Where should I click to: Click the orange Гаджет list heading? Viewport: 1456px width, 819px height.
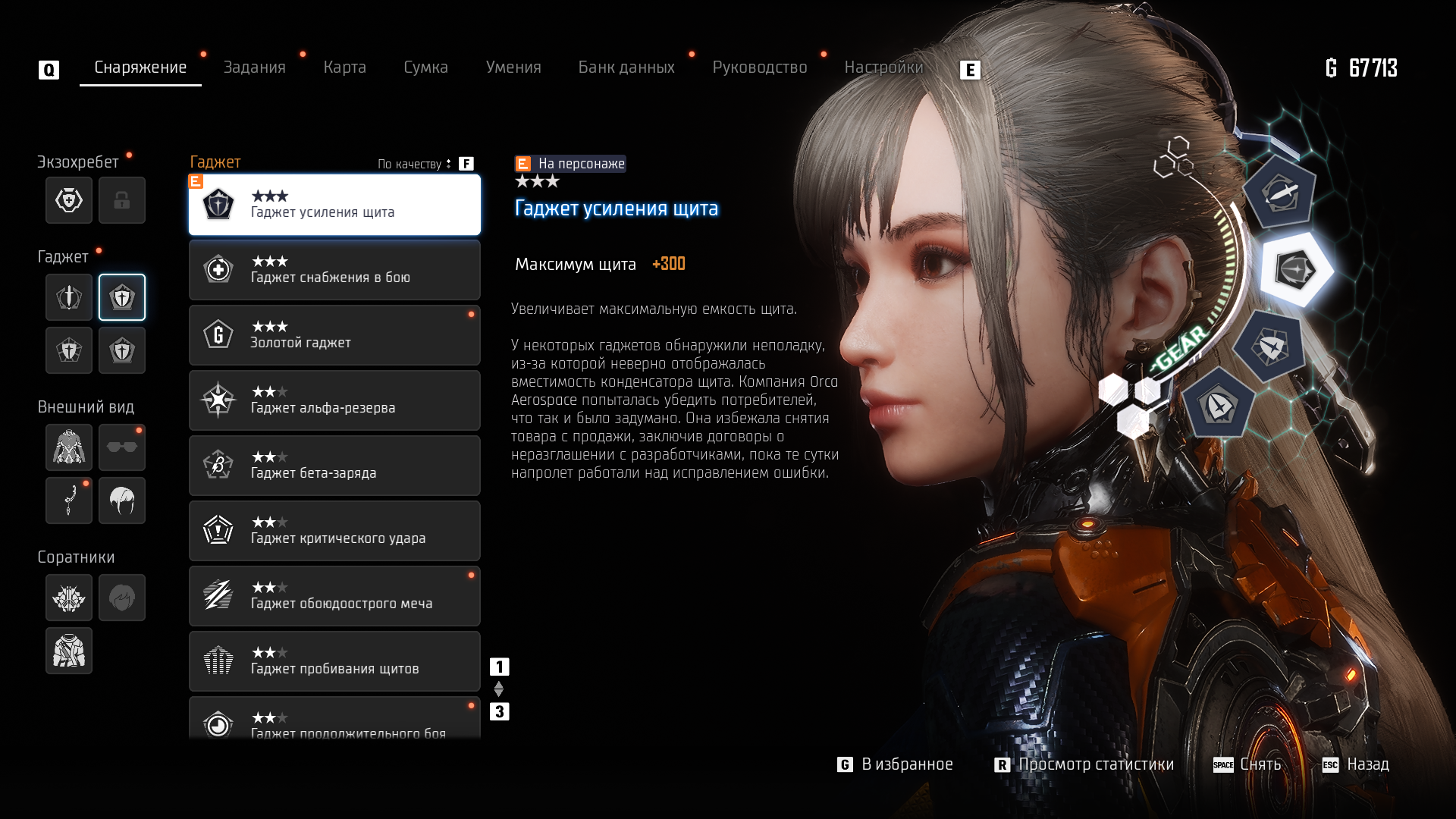point(215,162)
